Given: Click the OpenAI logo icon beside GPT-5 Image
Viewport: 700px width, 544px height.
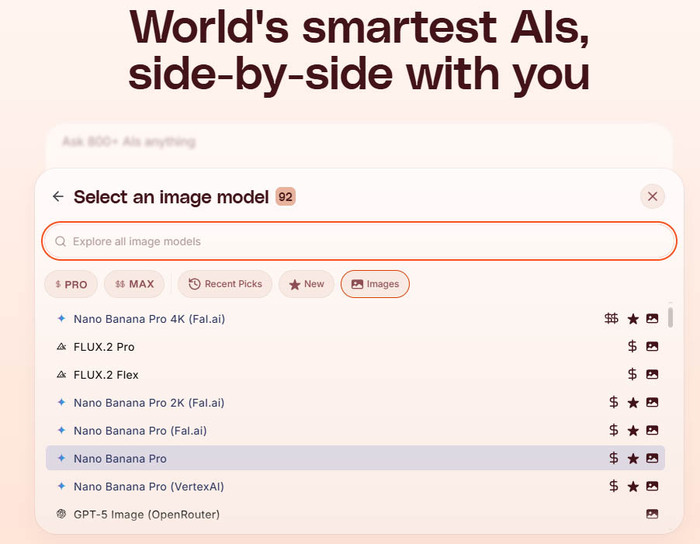Looking at the screenshot, I should point(61,514).
